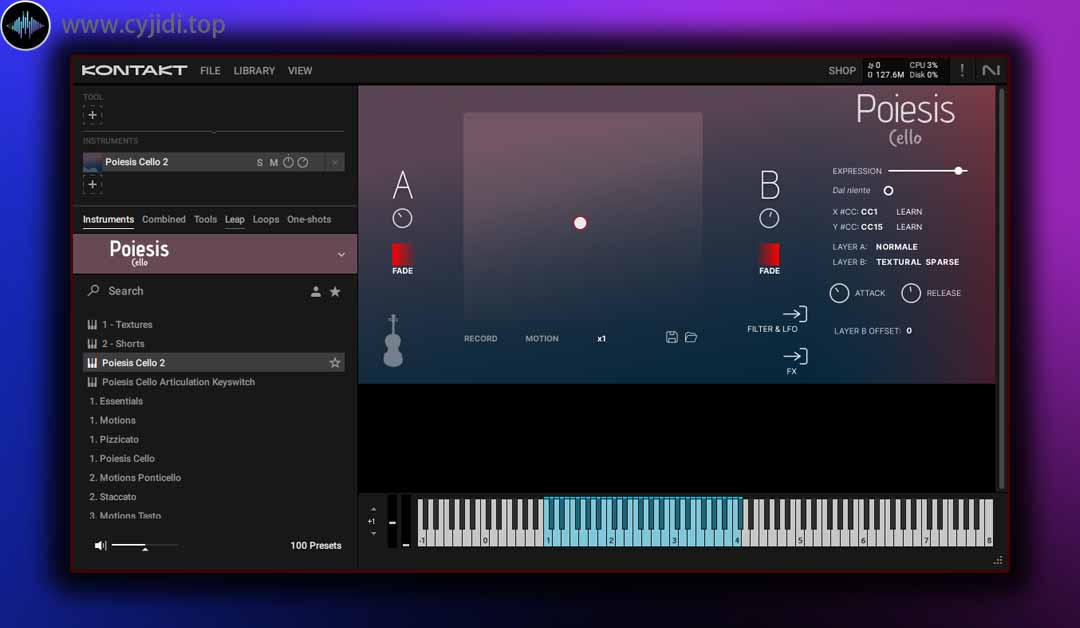The image size is (1080, 628).
Task: Click the EXPRESSION slider handle
Action: click(x=958, y=171)
